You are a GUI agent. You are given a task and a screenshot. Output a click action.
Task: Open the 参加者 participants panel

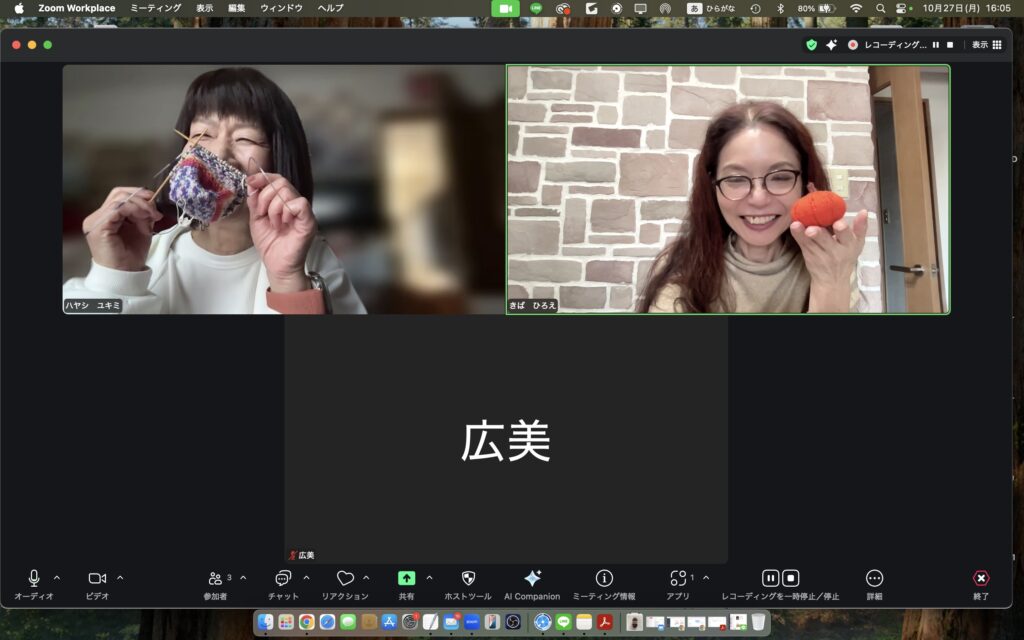click(x=215, y=579)
